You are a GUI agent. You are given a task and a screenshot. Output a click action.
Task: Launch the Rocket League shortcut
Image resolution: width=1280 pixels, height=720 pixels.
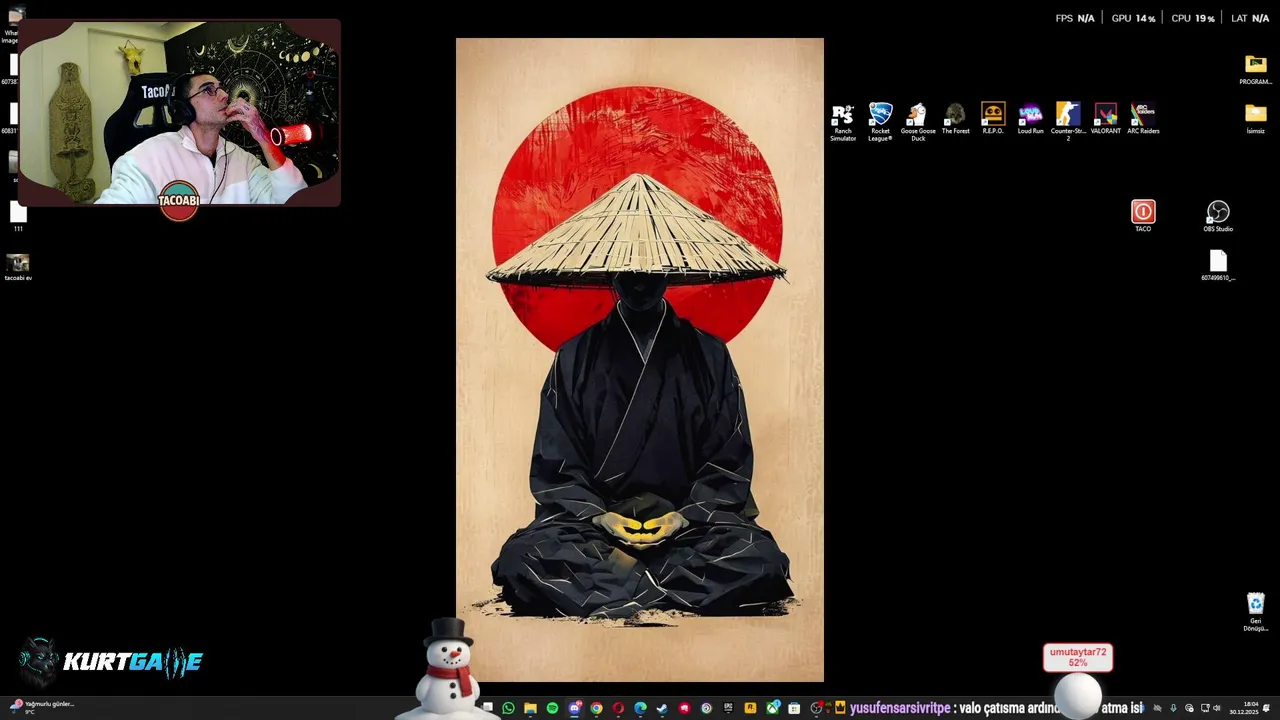click(x=880, y=121)
